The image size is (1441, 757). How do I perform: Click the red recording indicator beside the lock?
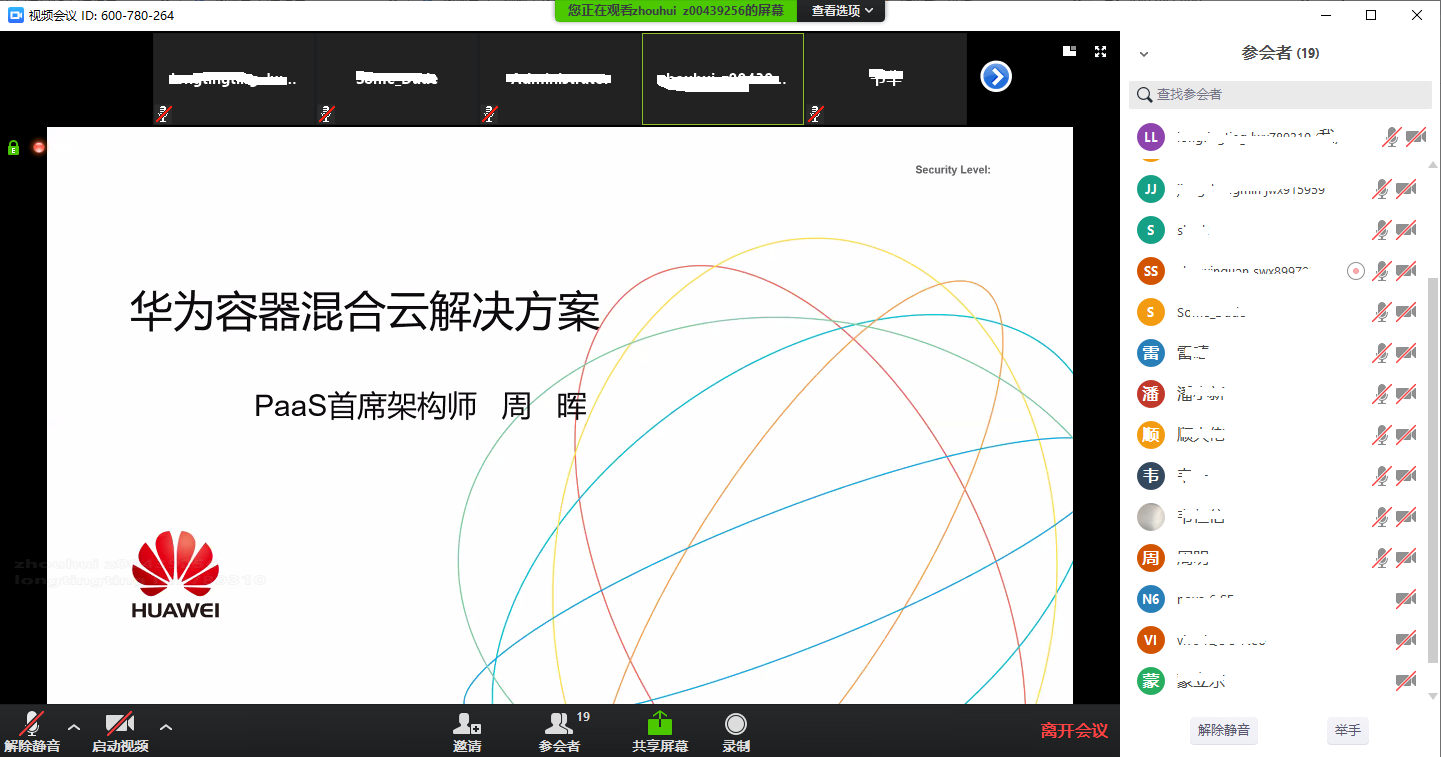pyautogui.click(x=39, y=147)
